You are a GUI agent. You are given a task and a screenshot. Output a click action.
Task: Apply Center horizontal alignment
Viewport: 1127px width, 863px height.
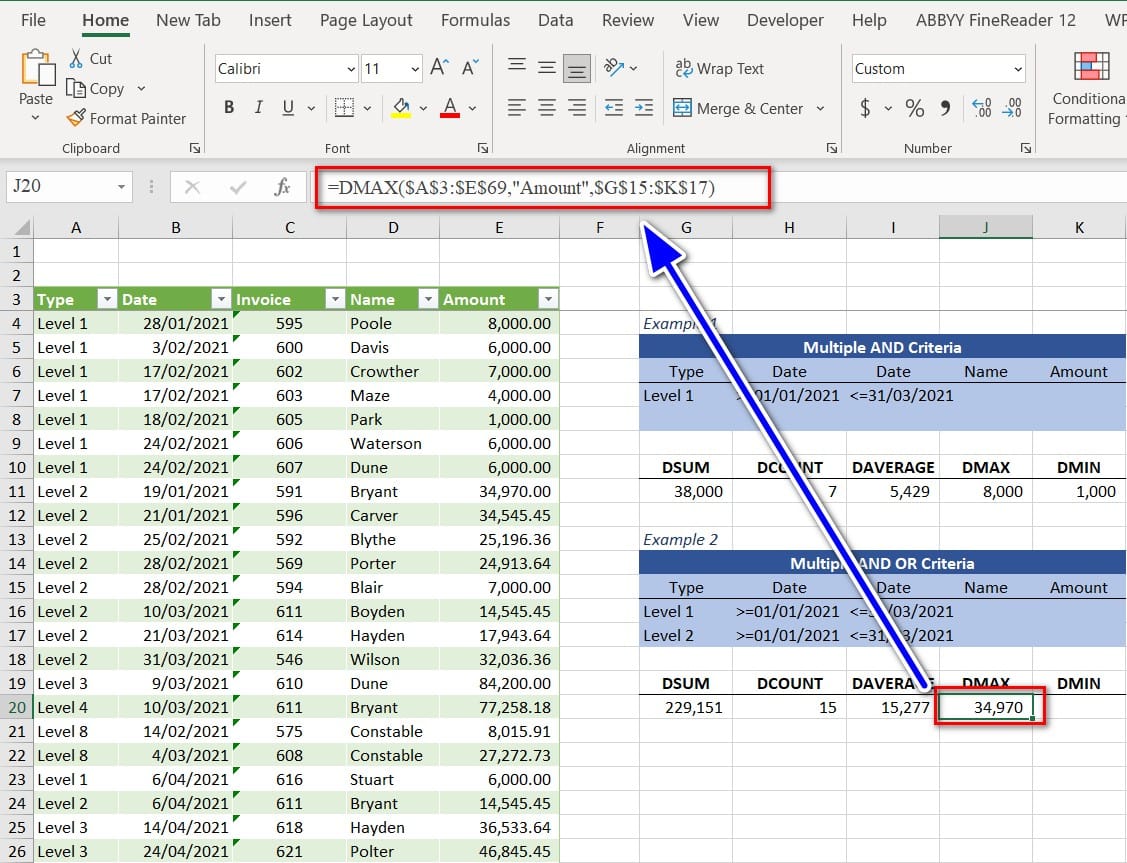[x=546, y=108]
